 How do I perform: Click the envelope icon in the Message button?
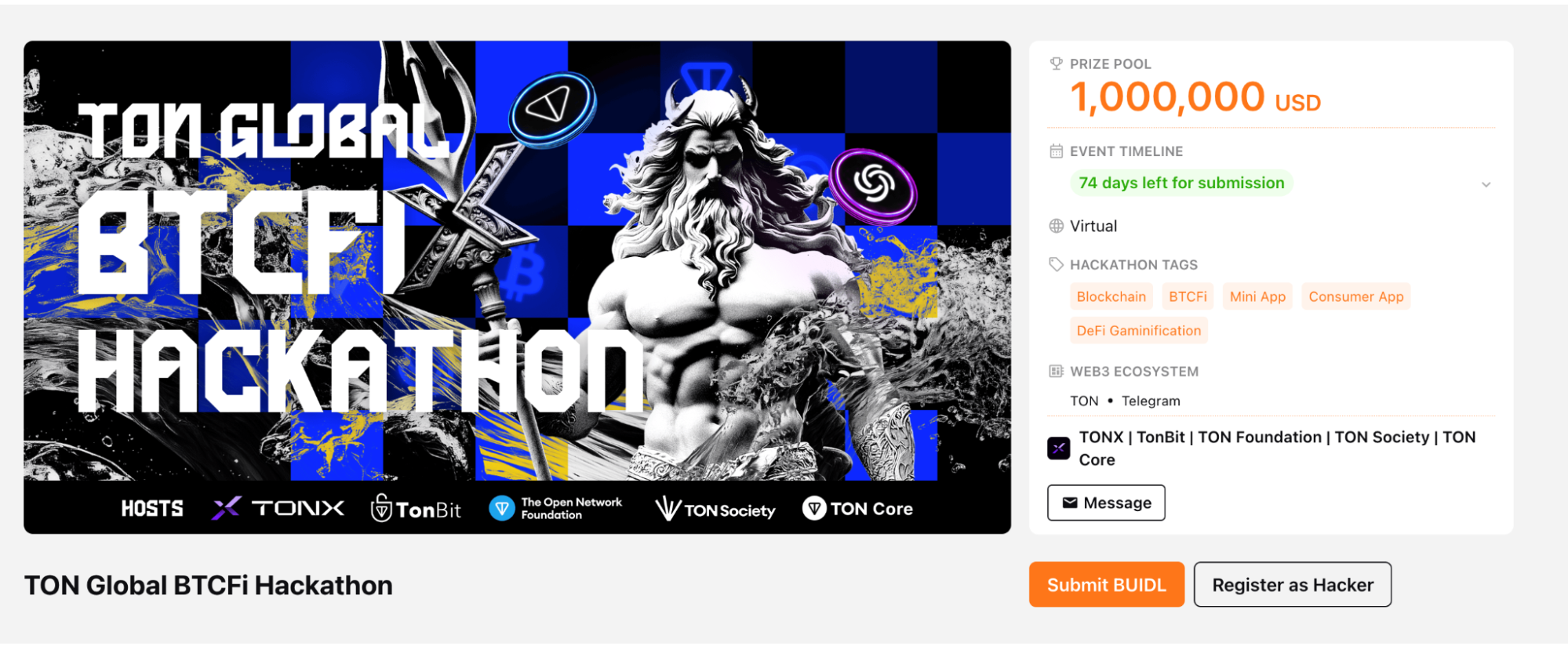point(1069,503)
